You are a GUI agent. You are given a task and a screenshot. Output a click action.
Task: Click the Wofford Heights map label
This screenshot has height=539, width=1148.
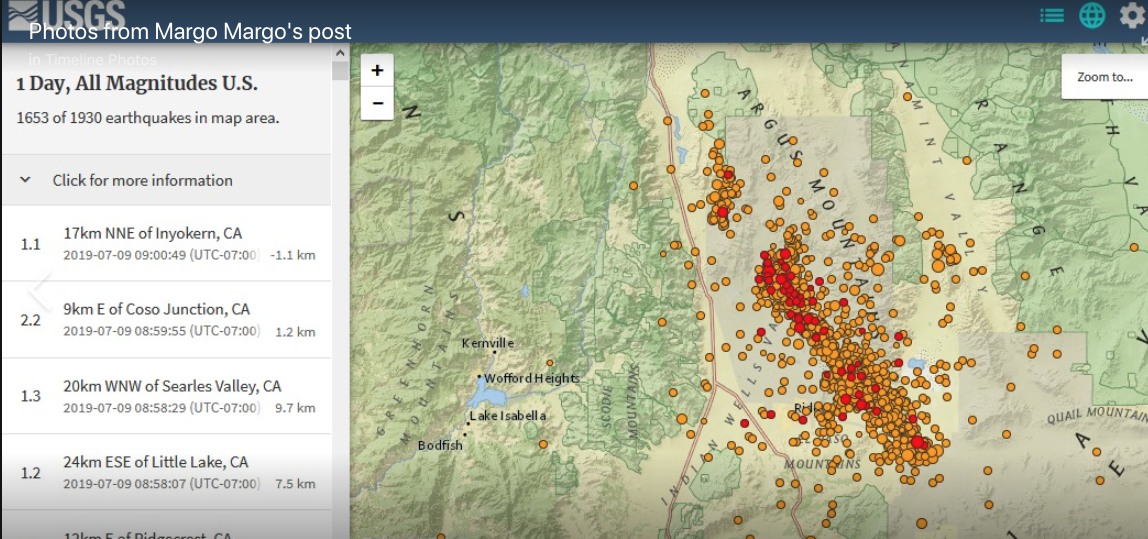pyautogui.click(x=532, y=379)
